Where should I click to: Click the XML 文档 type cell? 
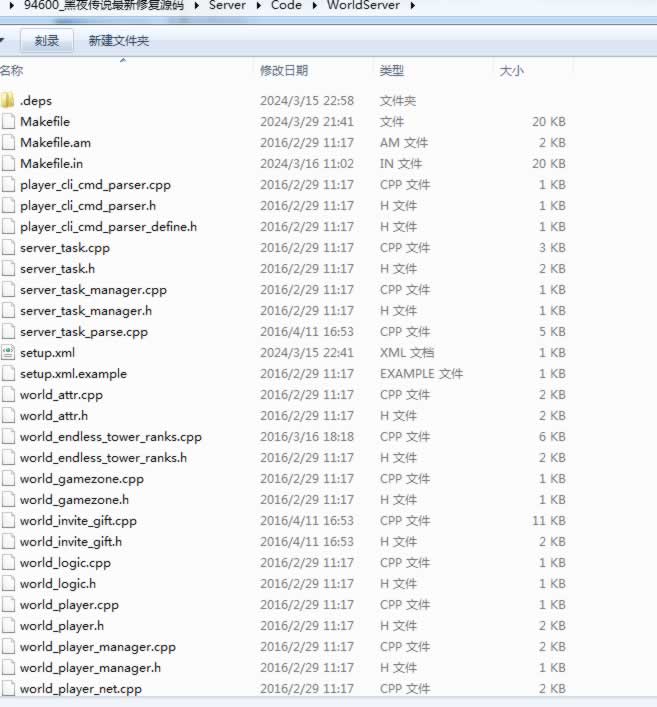tap(407, 353)
